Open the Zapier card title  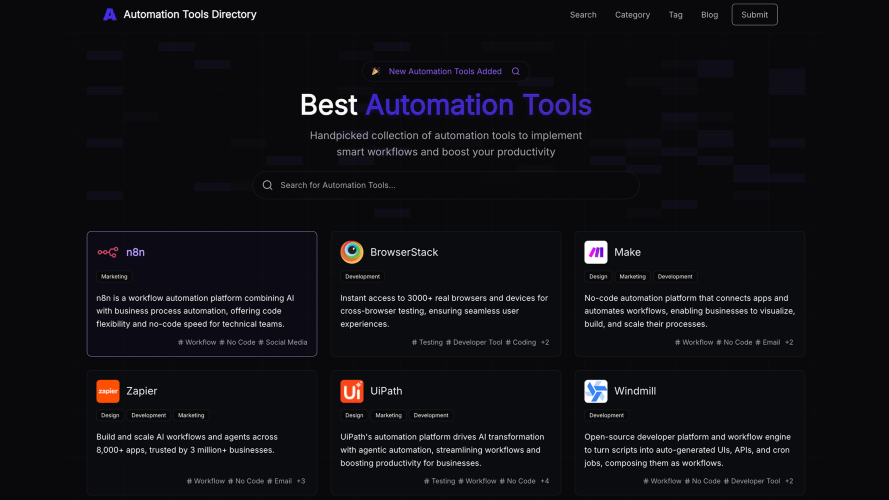(142, 391)
